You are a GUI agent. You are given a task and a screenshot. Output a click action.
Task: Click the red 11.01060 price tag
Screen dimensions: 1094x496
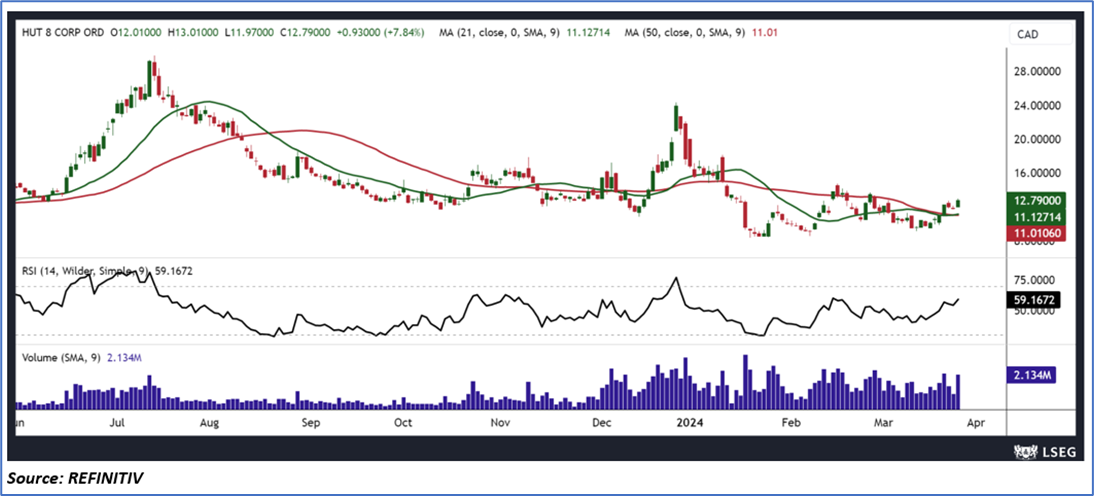coord(1038,234)
